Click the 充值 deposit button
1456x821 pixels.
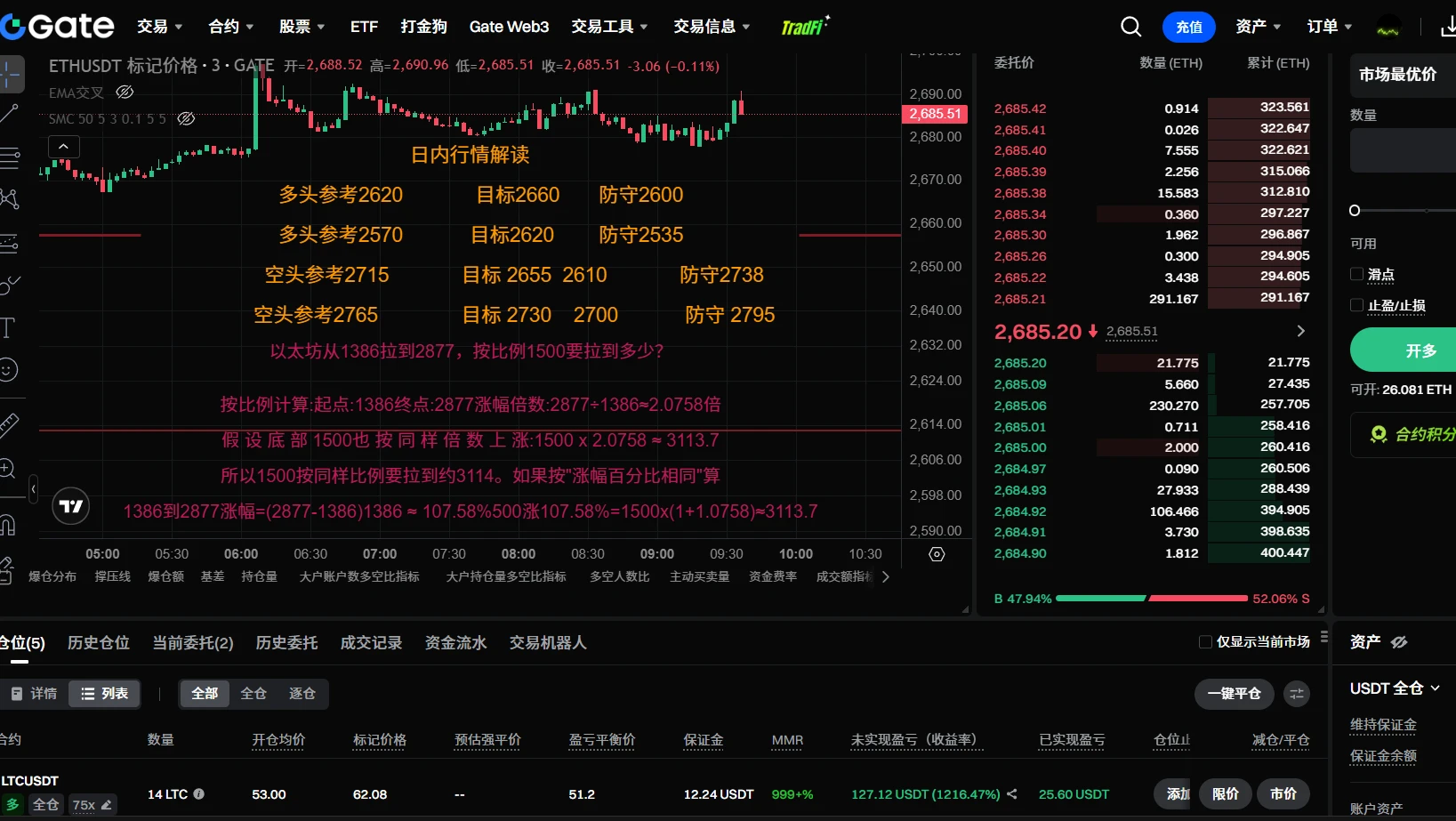pos(1189,27)
